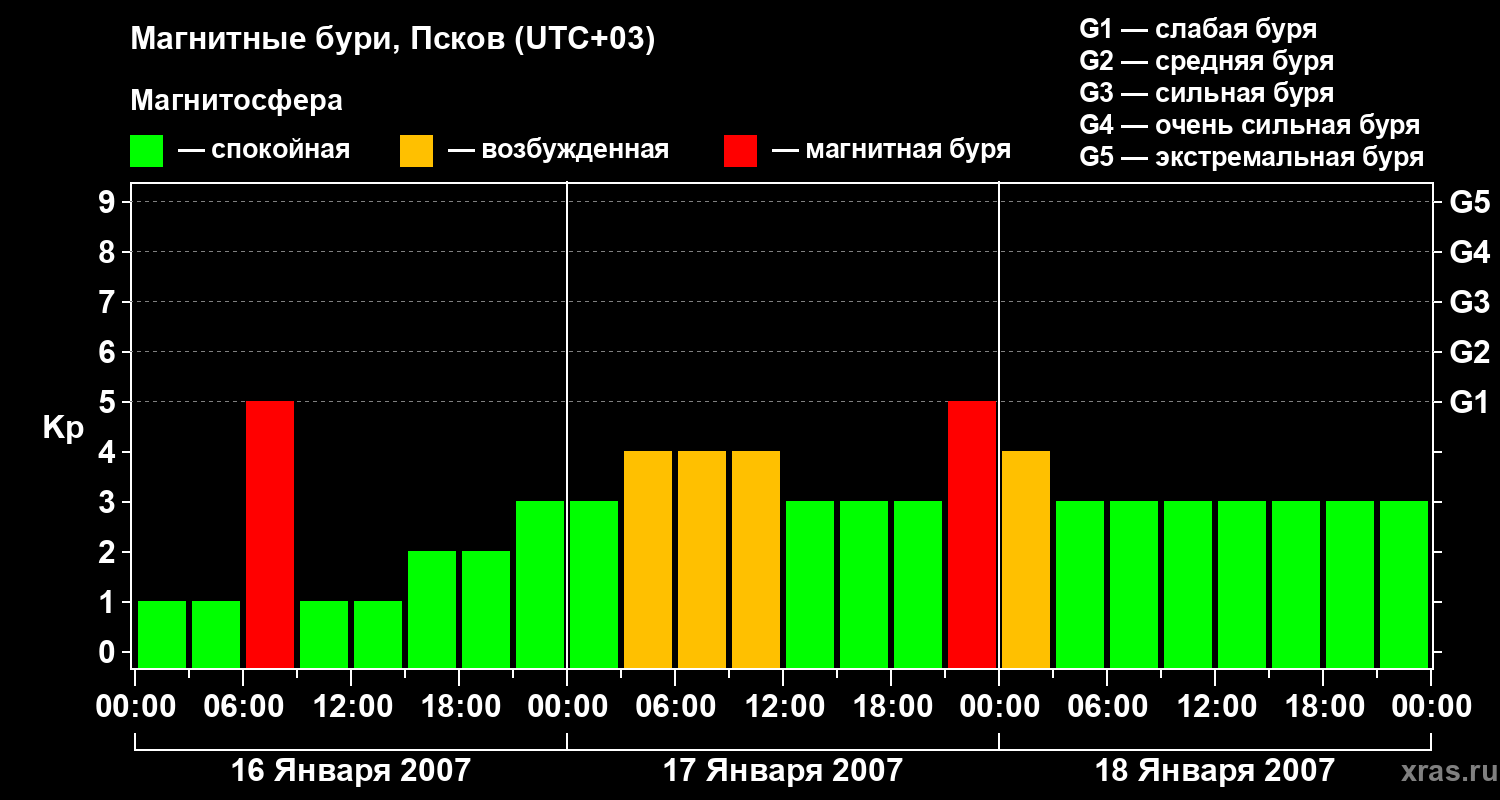Click the Kp axis value "0"
This screenshot has height=800, width=1500.
(109, 652)
